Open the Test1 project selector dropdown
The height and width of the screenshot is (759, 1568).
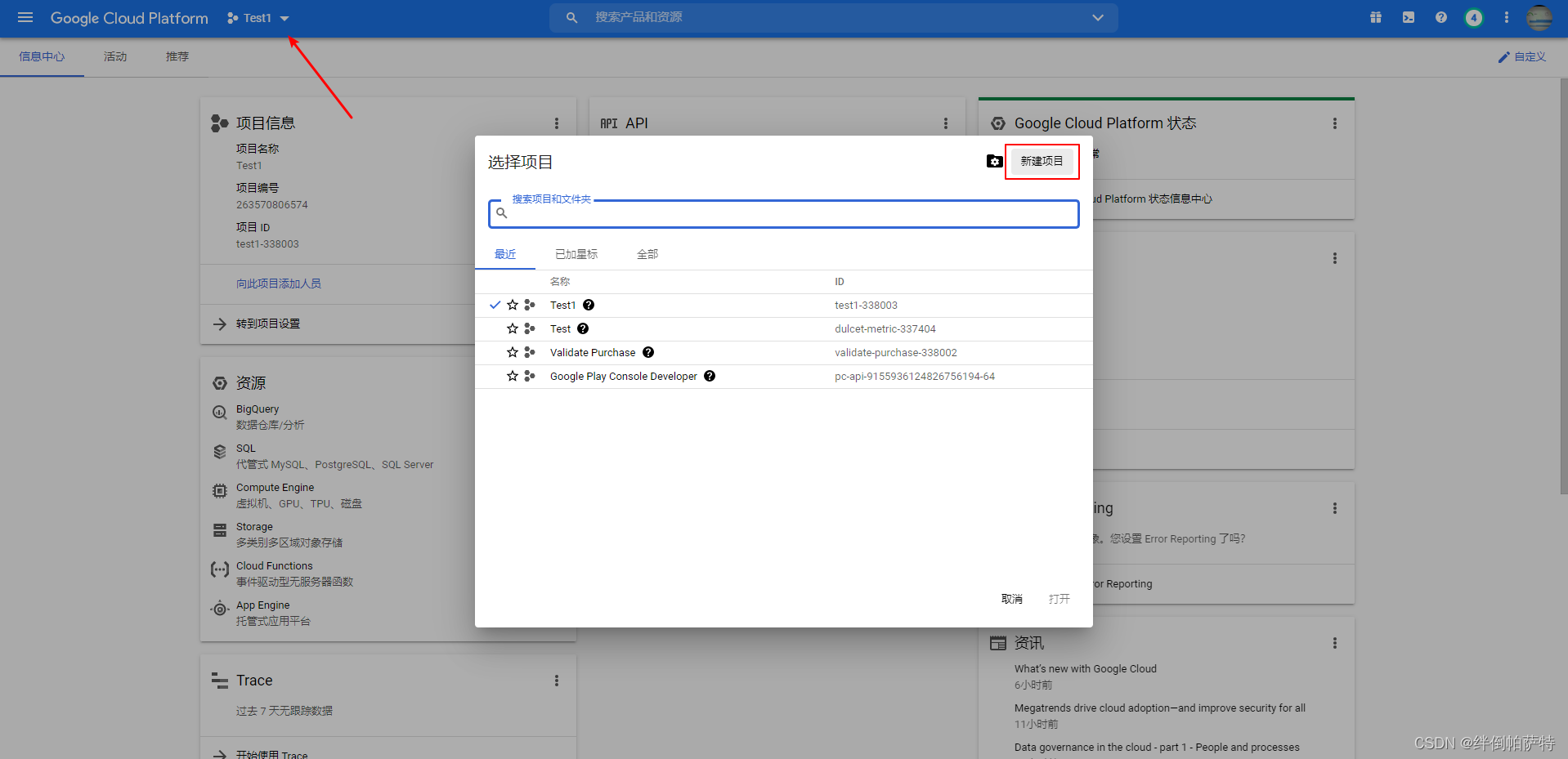click(258, 18)
